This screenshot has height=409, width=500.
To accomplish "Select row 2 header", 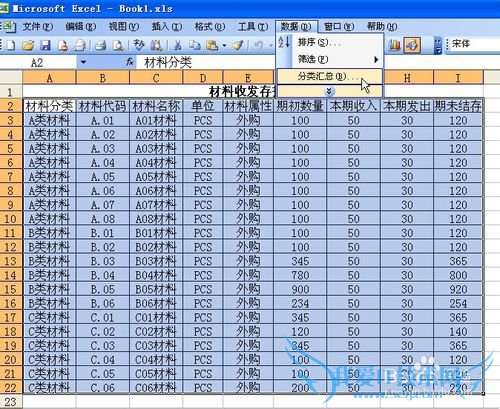I will [x=11, y=106].
